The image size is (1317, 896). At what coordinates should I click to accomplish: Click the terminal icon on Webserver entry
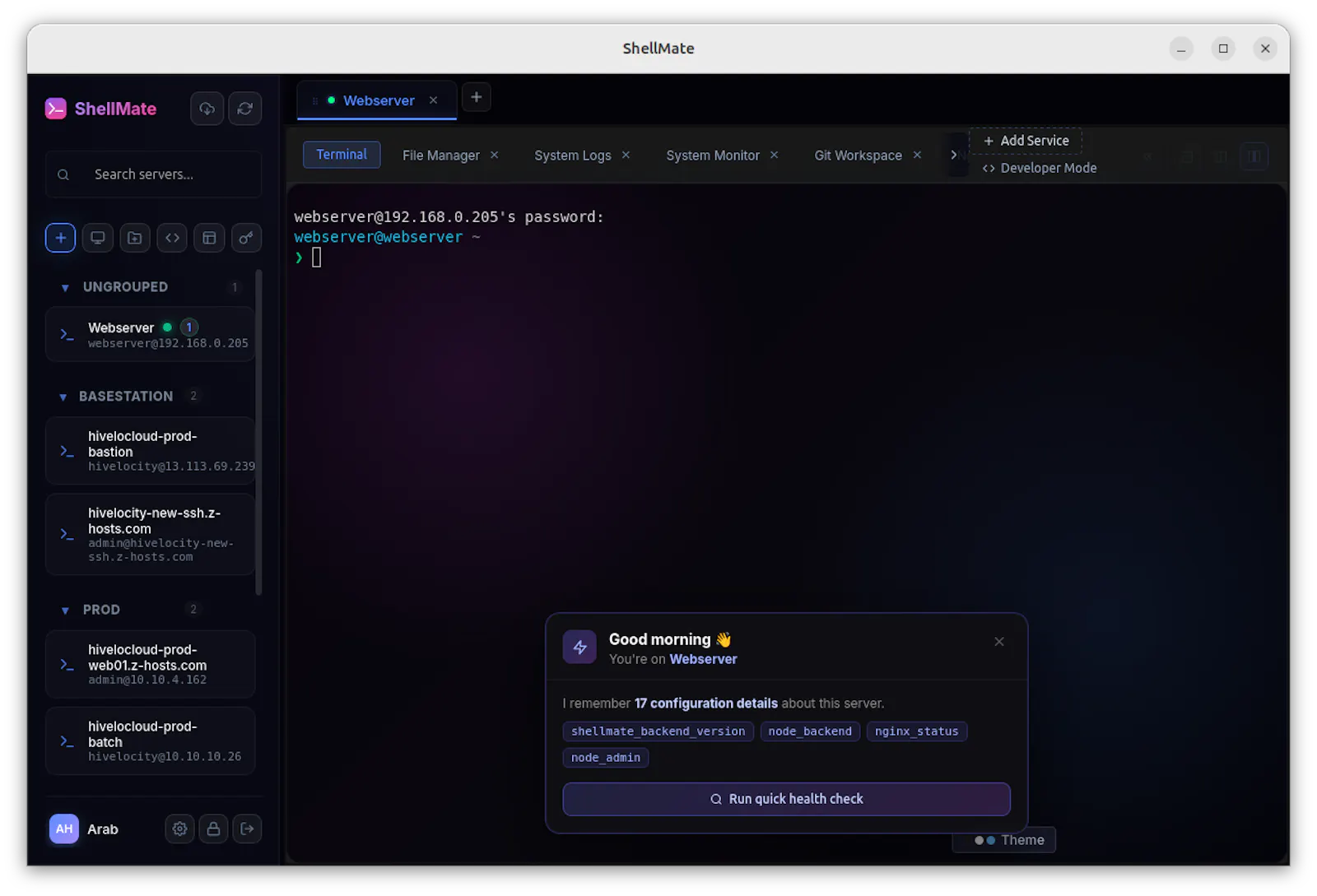pyautogui.click(x=67, y=334)
